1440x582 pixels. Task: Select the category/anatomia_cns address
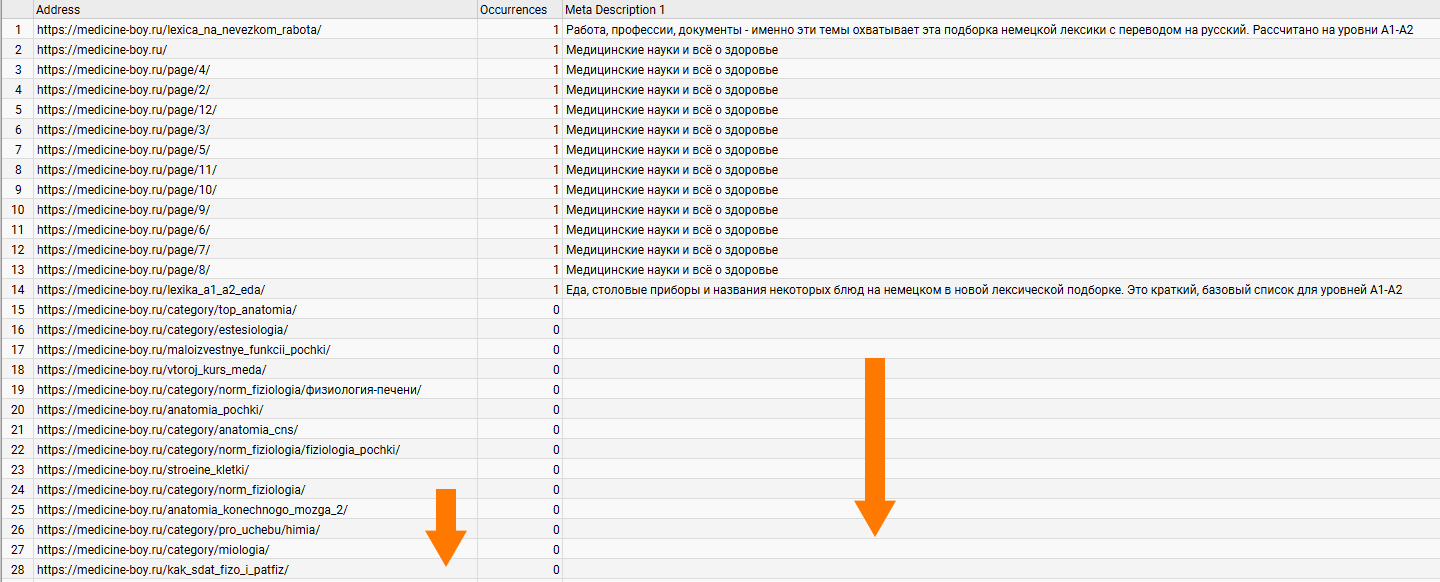click(255, 430)
